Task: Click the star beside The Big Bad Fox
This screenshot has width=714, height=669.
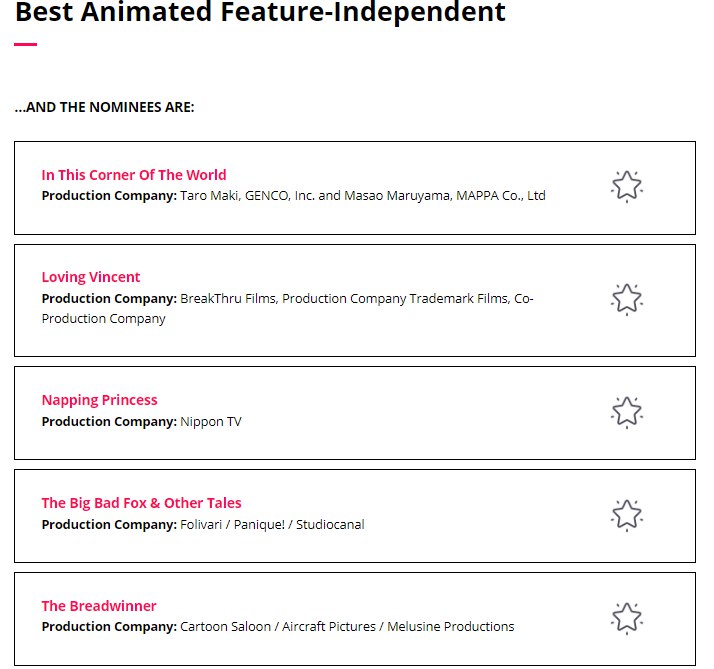Action: coord(626,514)
